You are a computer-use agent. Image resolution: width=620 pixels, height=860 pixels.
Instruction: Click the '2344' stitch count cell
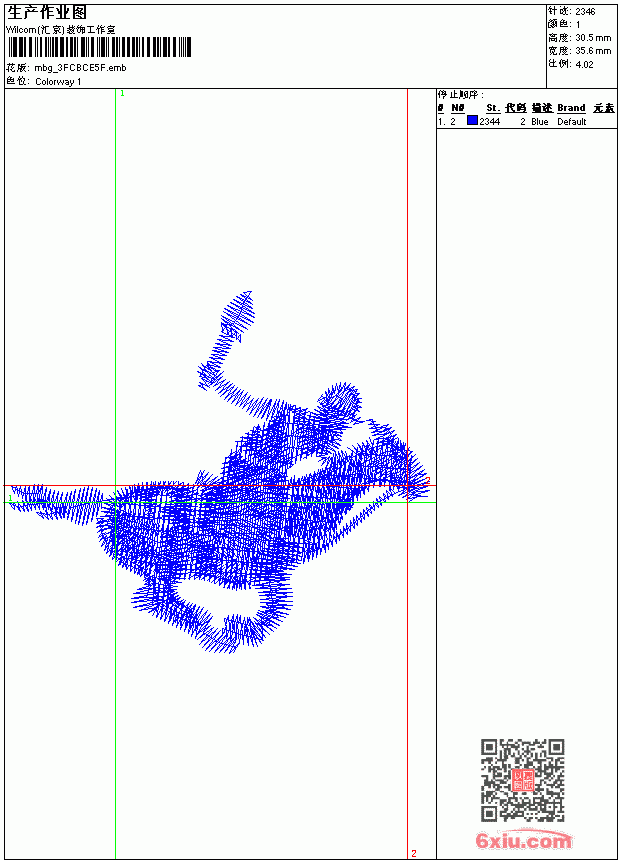pyautogui.click(x=489, y=122)
